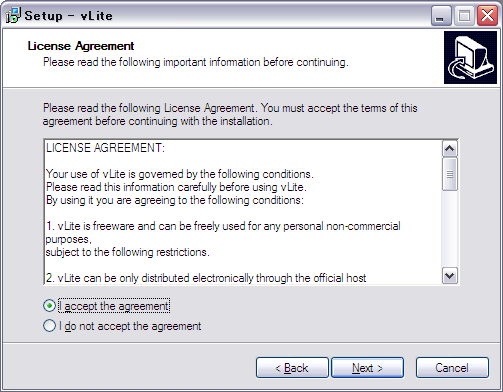This screenshot has width=503, height=392.
Task: Click scrollbar up arrow in license box
Action: coord(450,149)
